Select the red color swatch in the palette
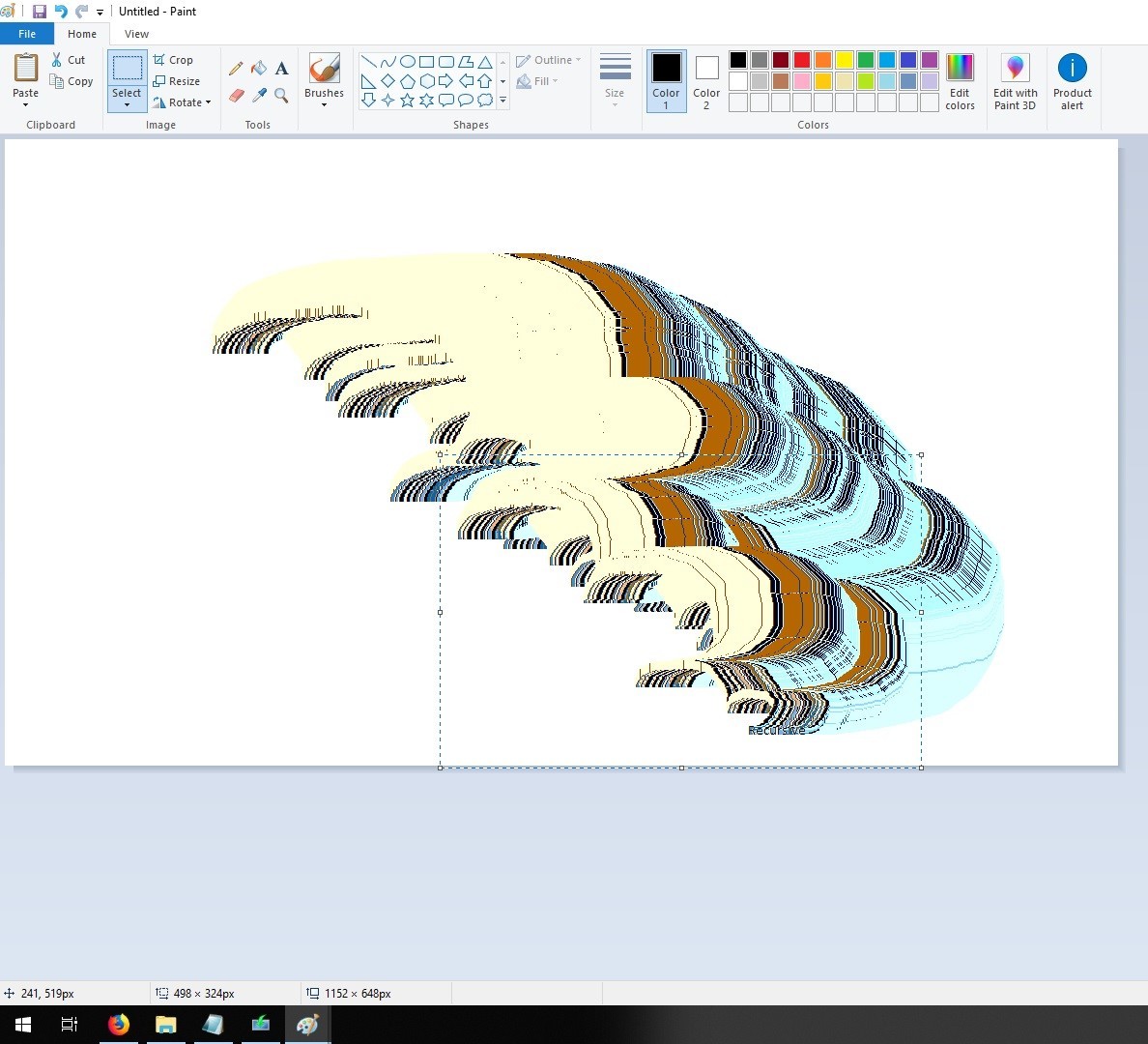 coord(801,59)
